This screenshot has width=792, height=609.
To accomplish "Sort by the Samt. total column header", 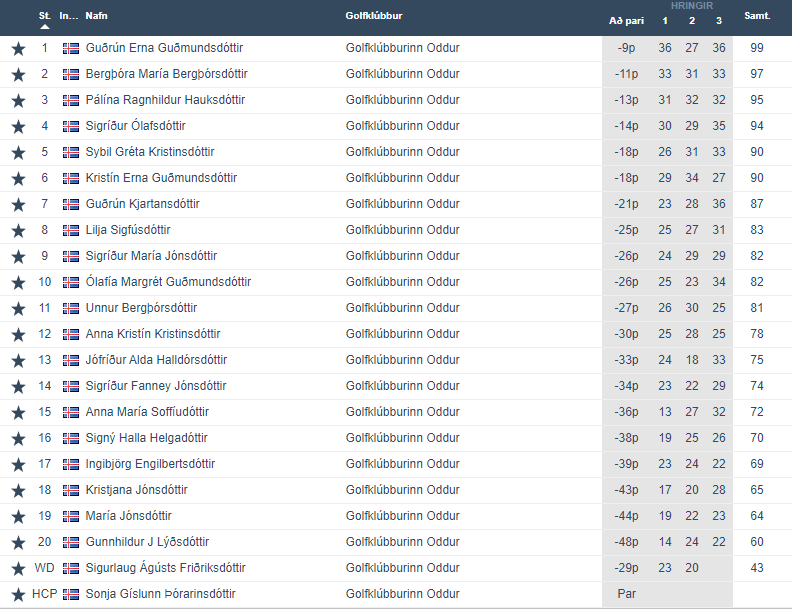I will coord(757,16).
